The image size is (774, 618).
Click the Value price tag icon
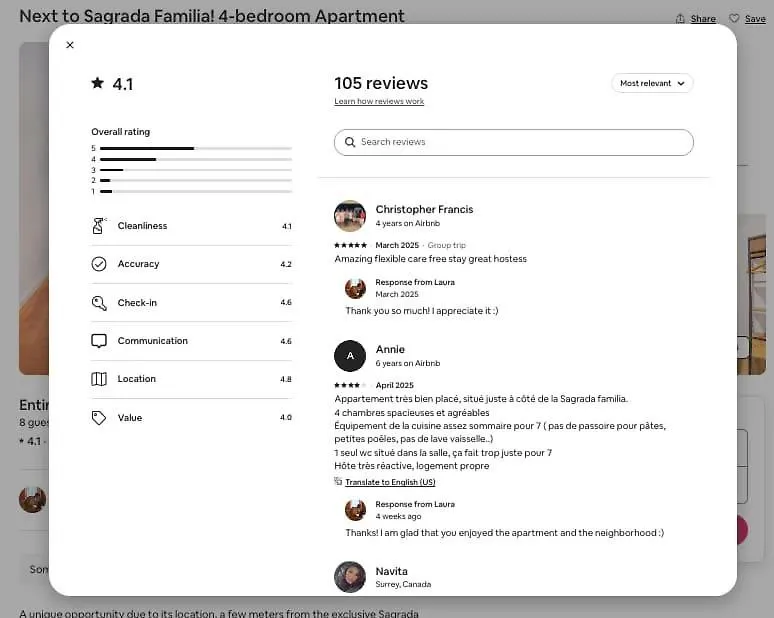99,418
